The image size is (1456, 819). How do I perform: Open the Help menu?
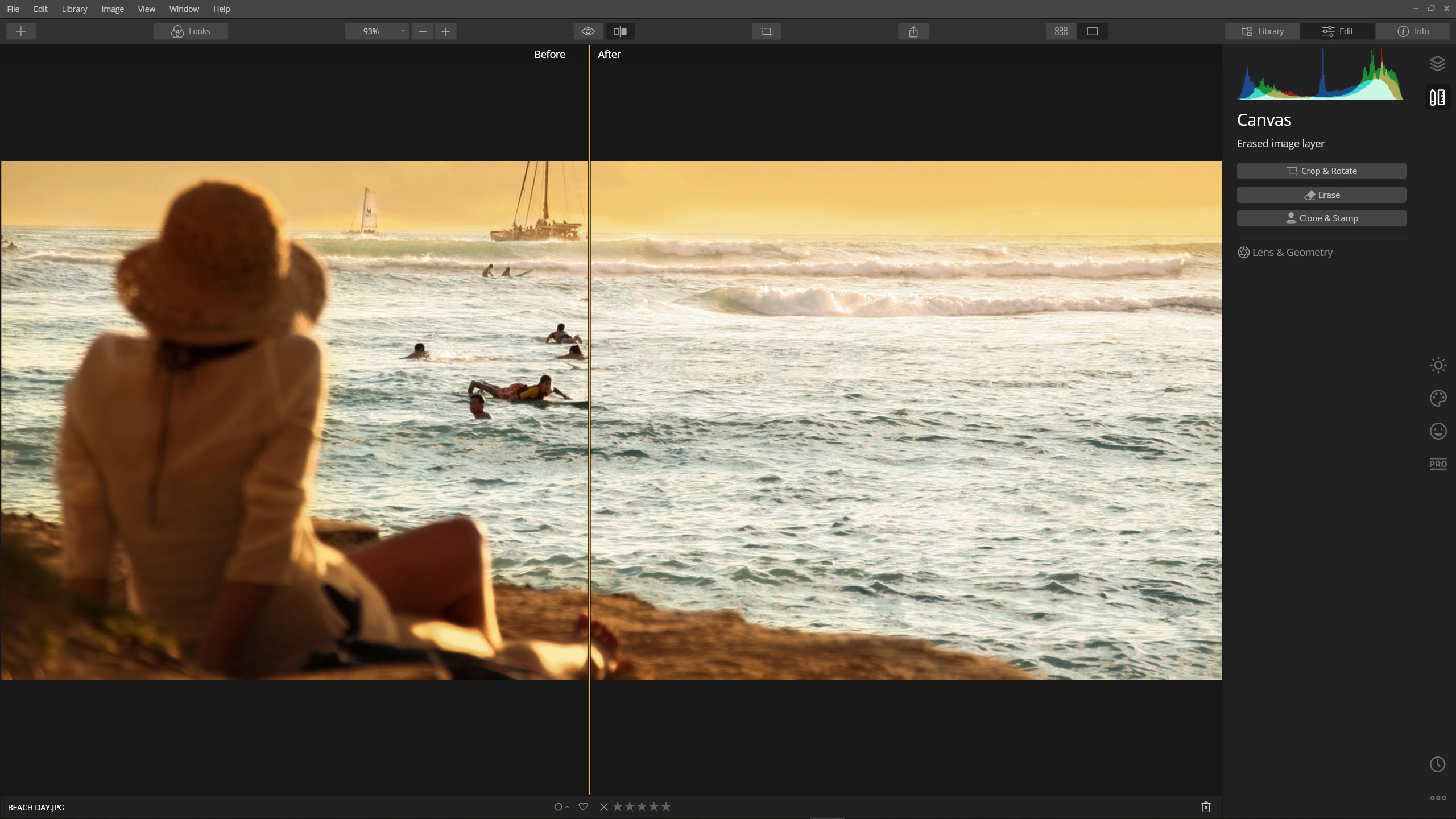pos(222,9)
